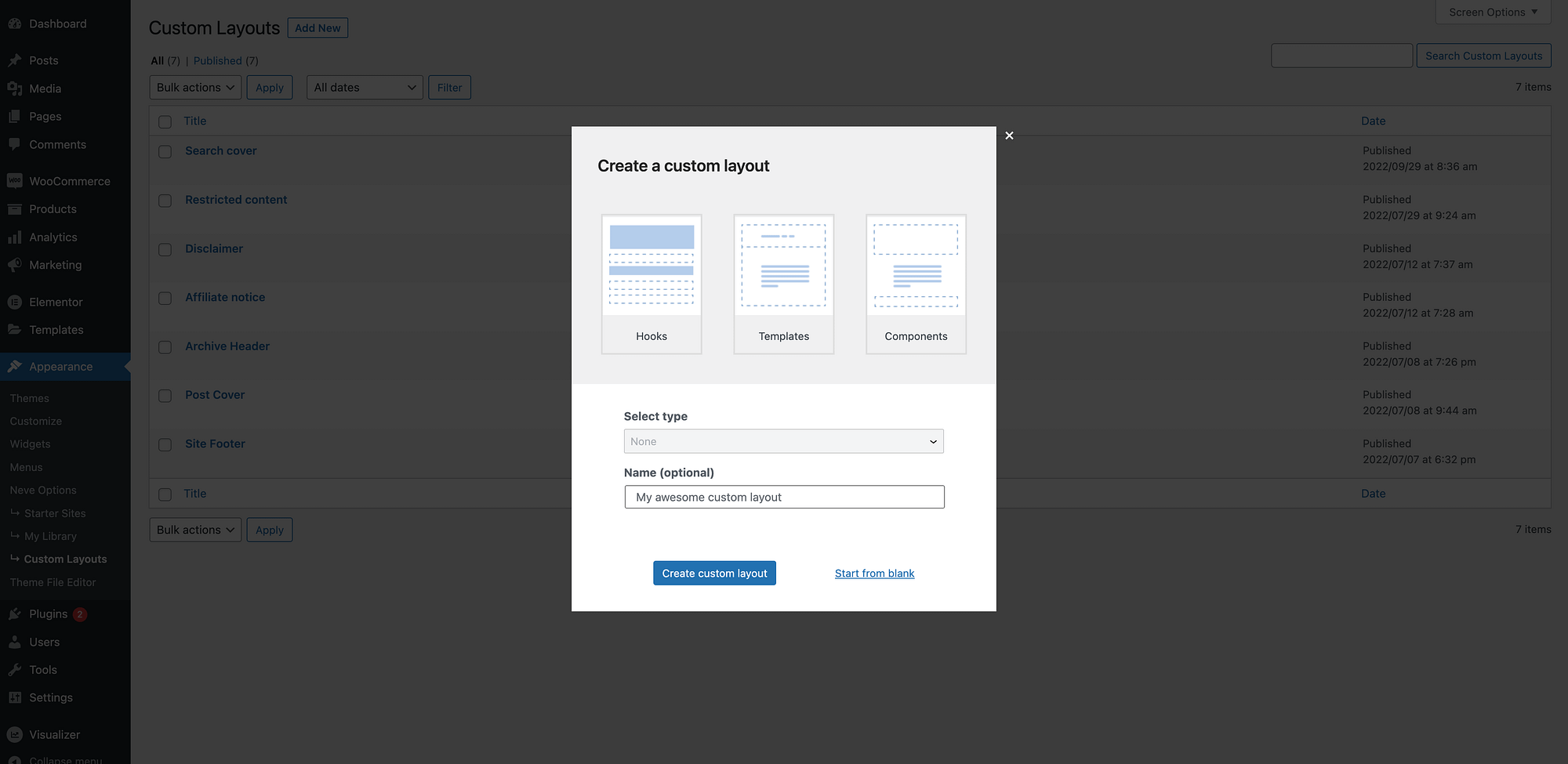Open Themes submenu item
Screen dimensions: 1568x764
[30, 398]
